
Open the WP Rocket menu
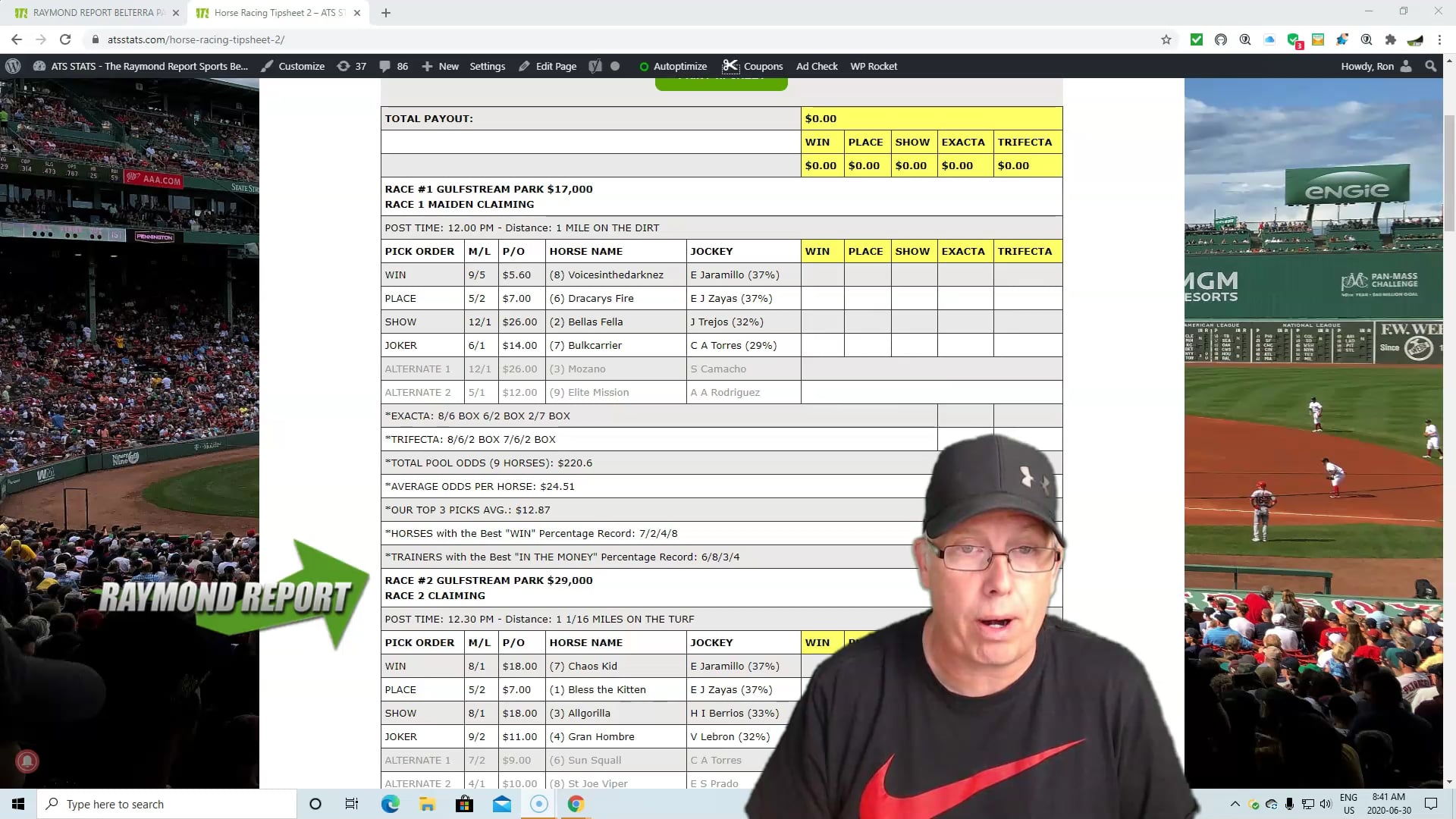click(874, 66)
